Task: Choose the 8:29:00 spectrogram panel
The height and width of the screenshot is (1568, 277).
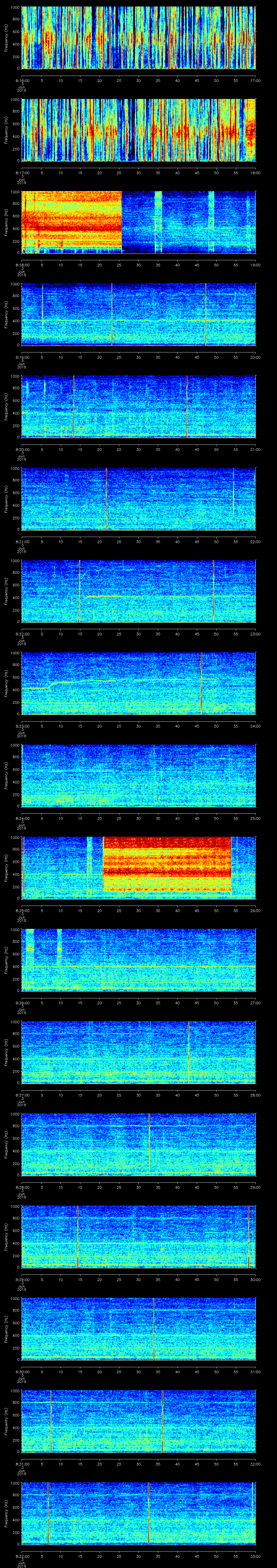Action: [x=139, y=1237]
